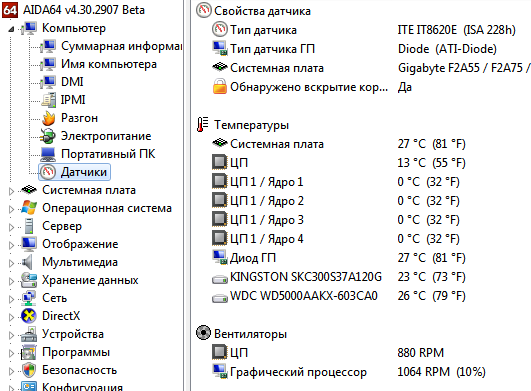Screen dimensions: 531x391
Task: Select the WDC WD5000AAKX-603CA0 row
Action: click(339, 296)
